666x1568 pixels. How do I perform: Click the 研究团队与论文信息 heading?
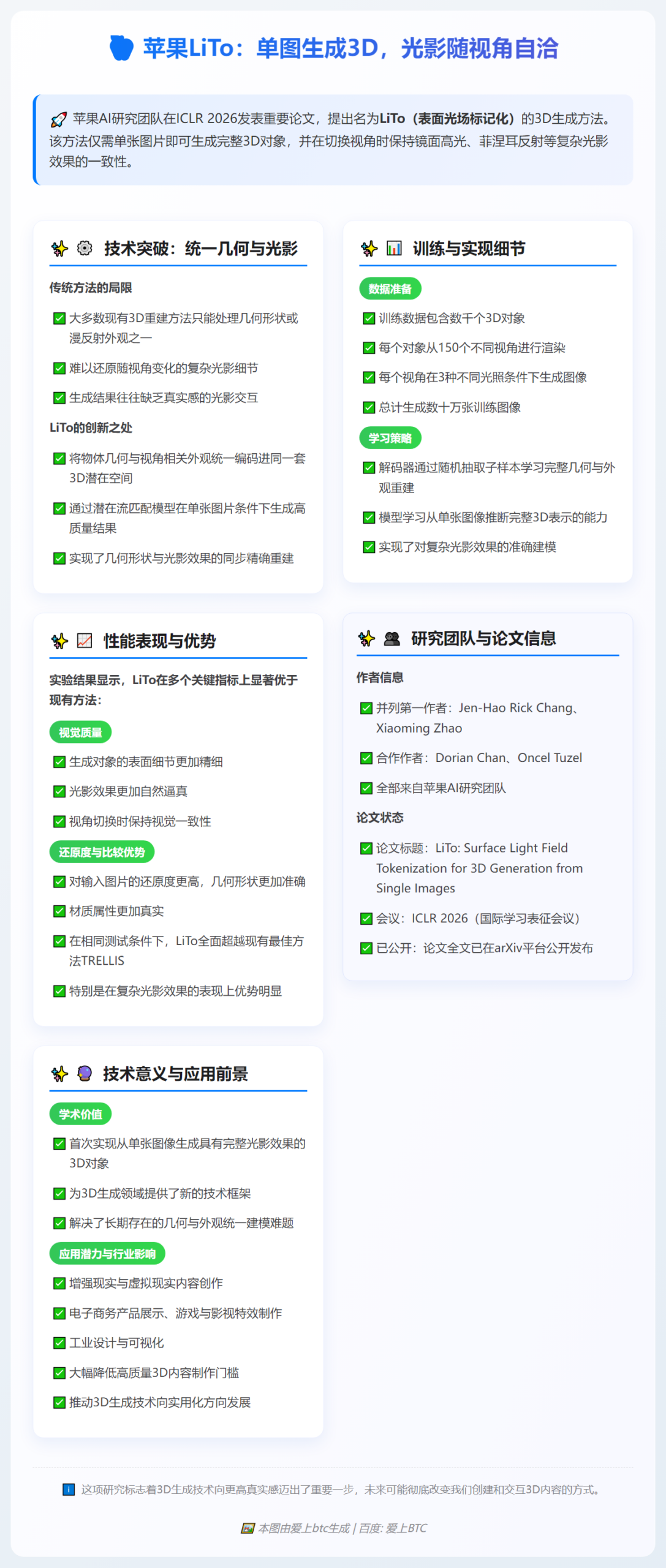483,638
